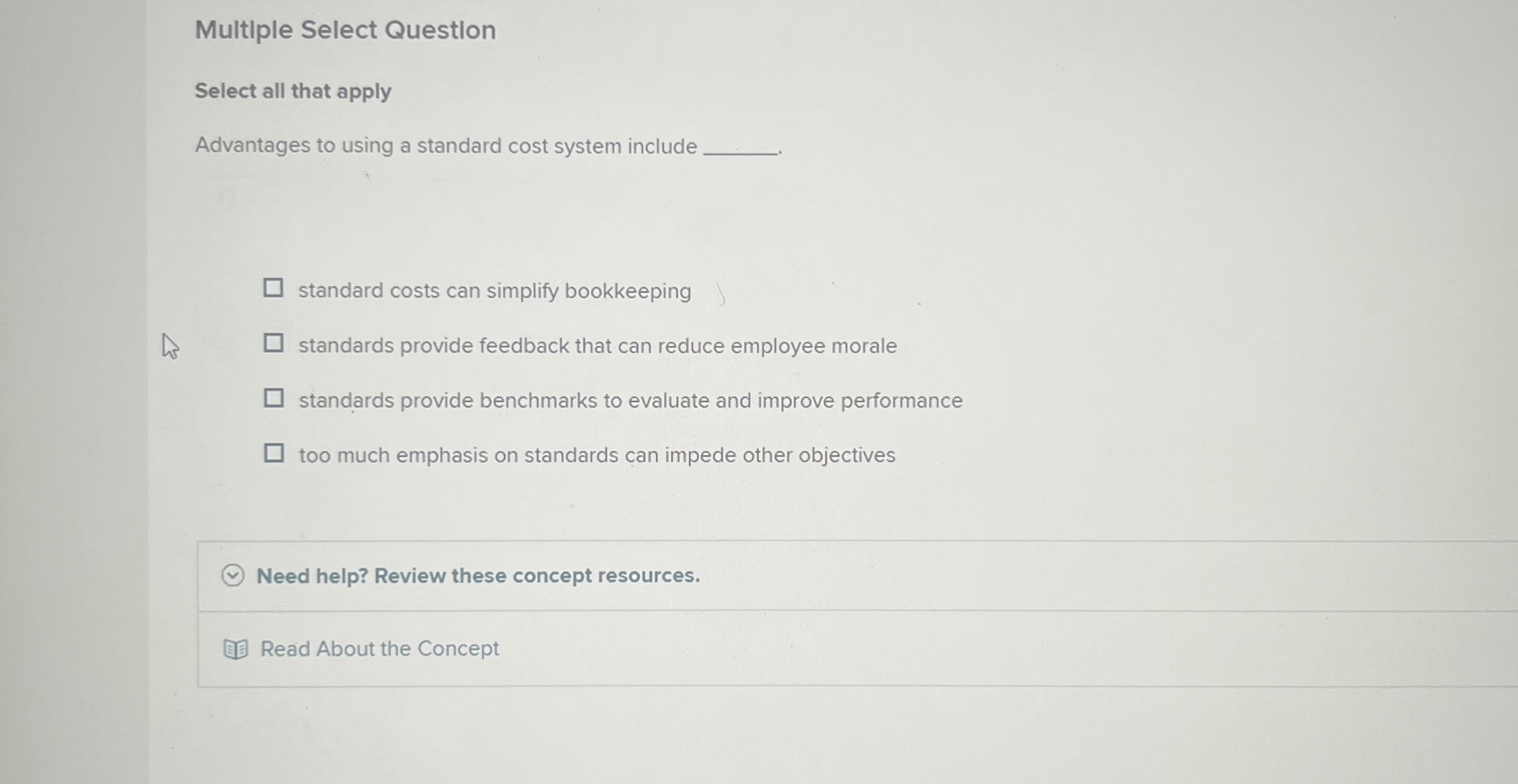Click the benchmarks to evaluate performance answer text
Viewport: 1518px width, 784px height.
pyautogui.click(x=630, y=400)
